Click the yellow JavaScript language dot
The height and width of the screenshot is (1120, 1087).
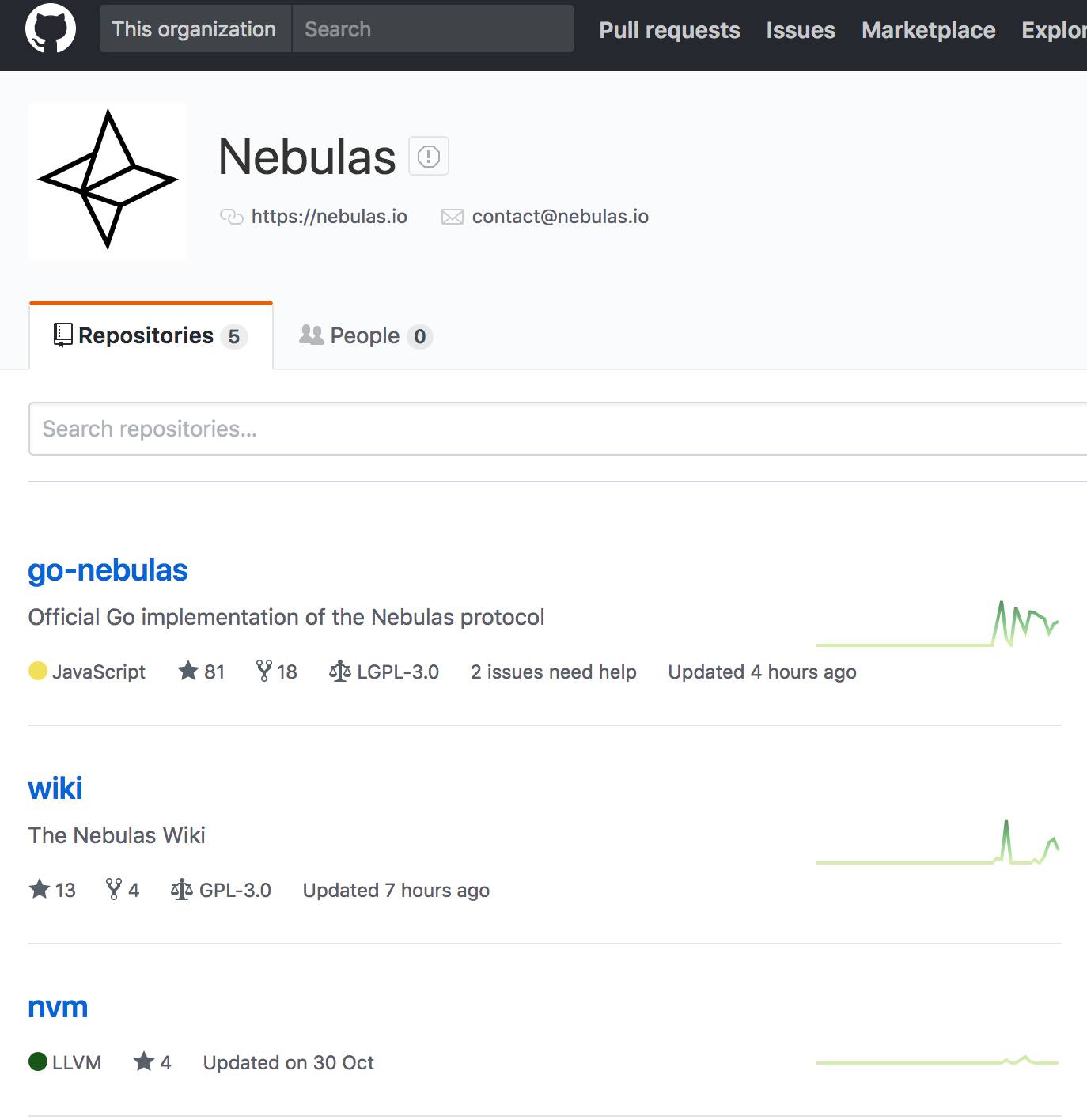pyautogui.click(x=38, y=672)
